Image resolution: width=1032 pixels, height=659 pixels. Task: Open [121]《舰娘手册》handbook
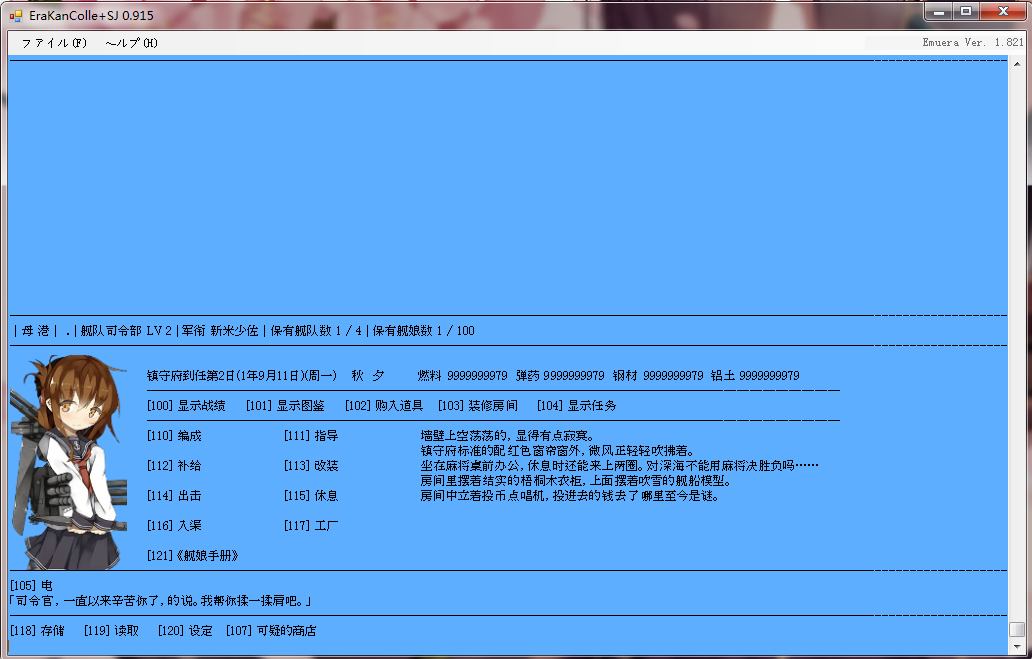coord(193,556)
